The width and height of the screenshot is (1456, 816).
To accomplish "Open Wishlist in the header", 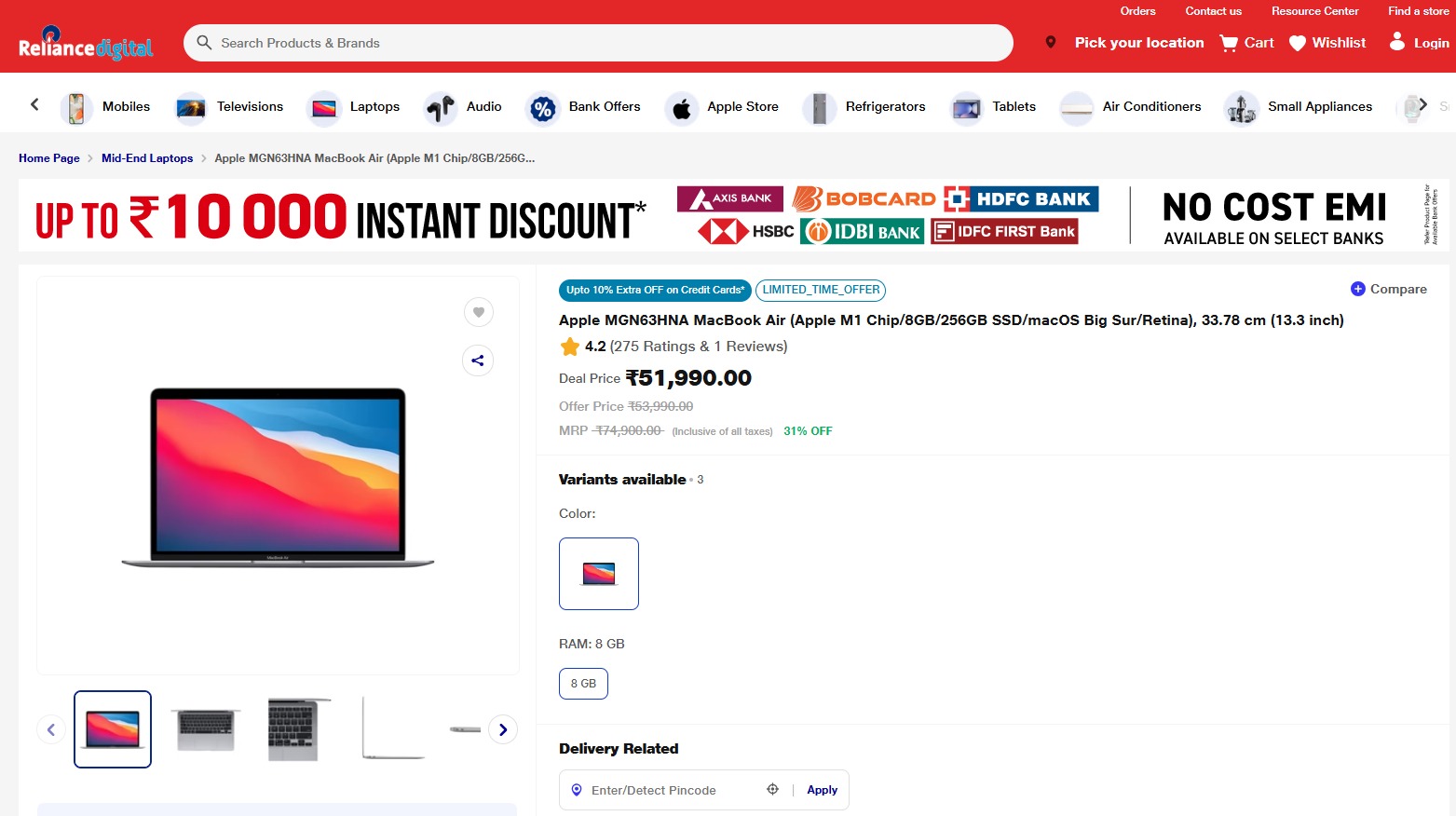I will point(1327,43).
